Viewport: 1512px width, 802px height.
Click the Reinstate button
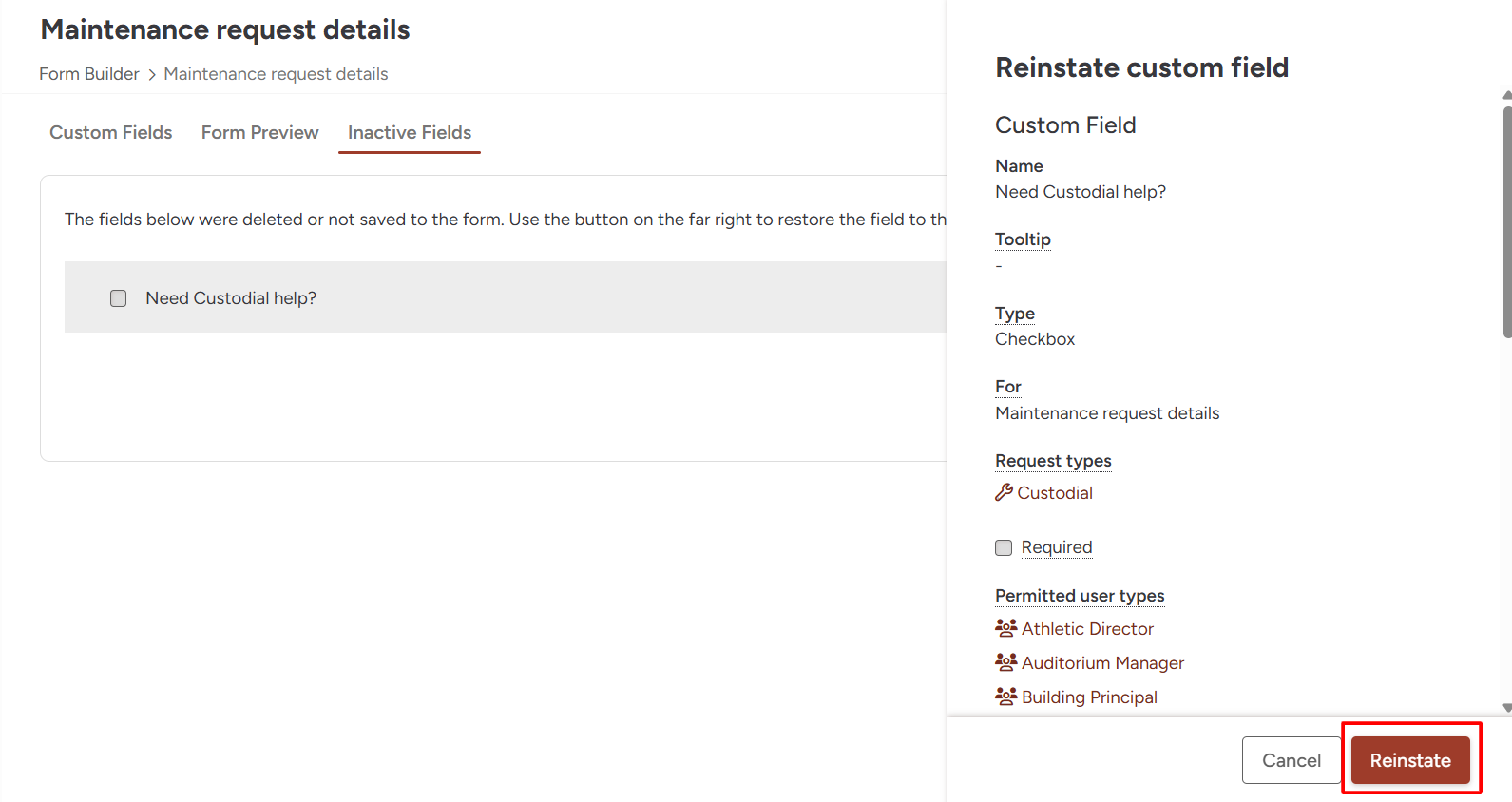click(x=1410, y=760)
